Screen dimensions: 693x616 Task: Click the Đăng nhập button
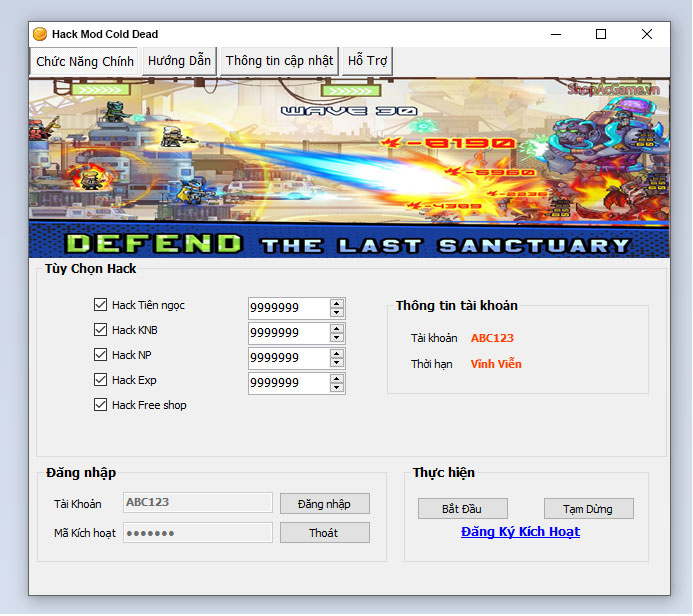(325, 504)
